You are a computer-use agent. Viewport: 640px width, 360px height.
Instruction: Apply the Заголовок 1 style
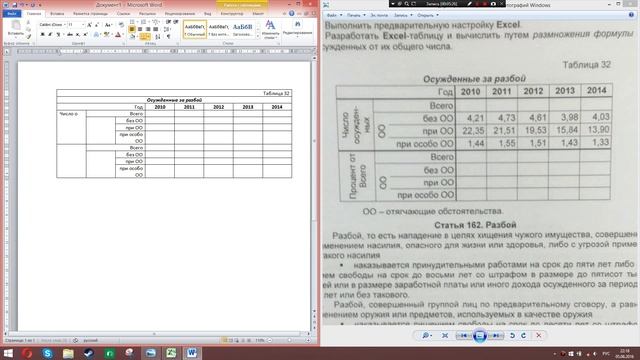pos(242,29)
